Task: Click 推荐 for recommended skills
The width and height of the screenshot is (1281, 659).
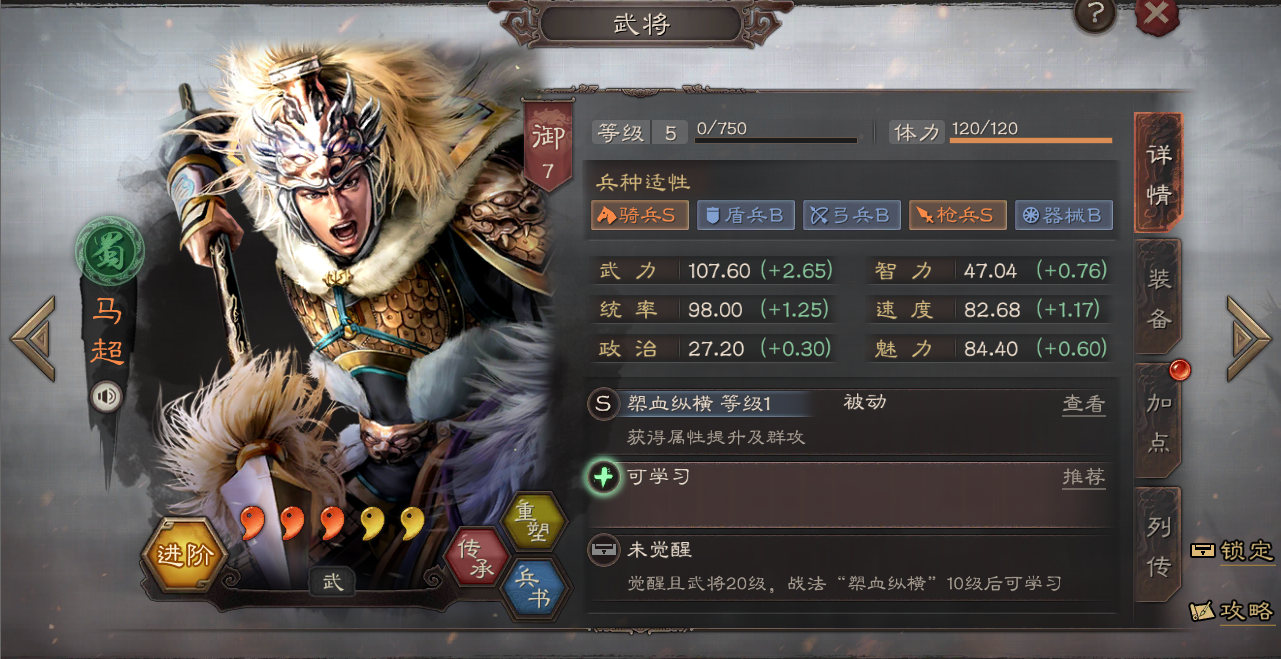Action: click(x=1084, y=477)
